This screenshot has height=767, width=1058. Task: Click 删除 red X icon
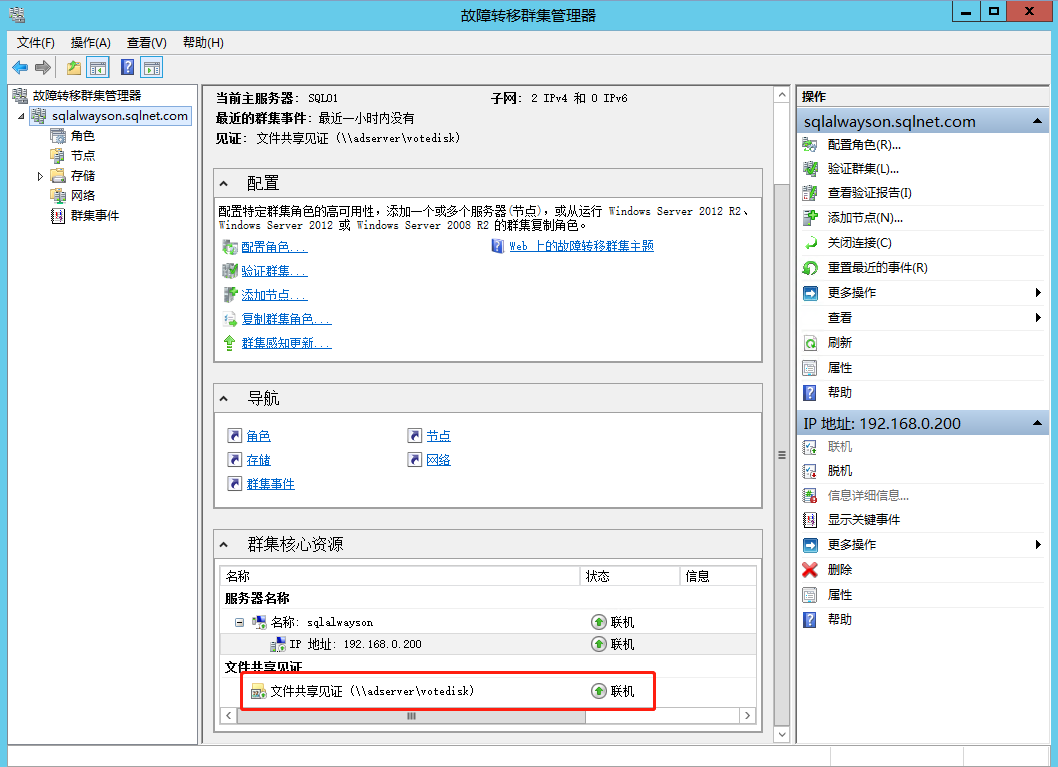pyautogui.click(x=810, y=569)
